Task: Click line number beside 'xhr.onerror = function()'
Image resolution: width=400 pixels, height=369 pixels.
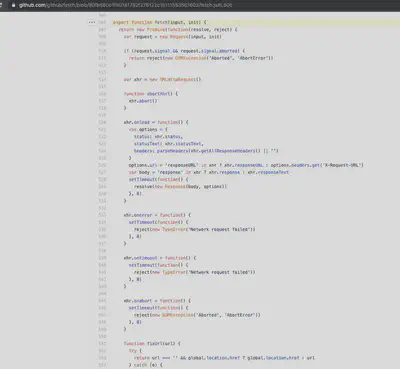Action: coord(102,215)
